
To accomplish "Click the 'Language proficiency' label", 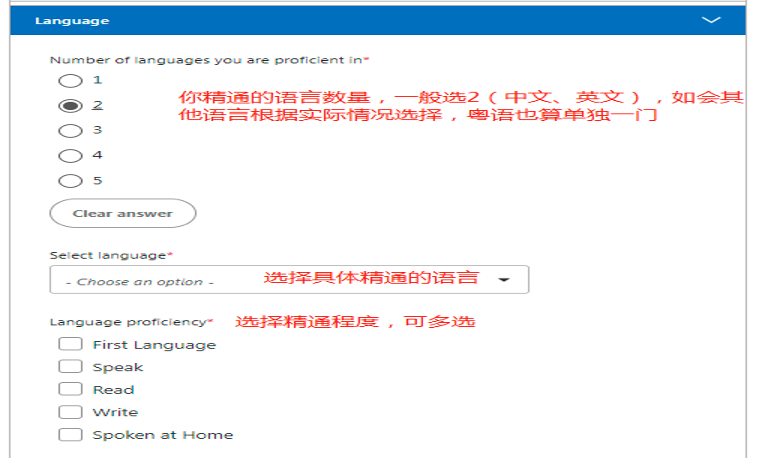I will pyautogui.click(x=131, y=322).
